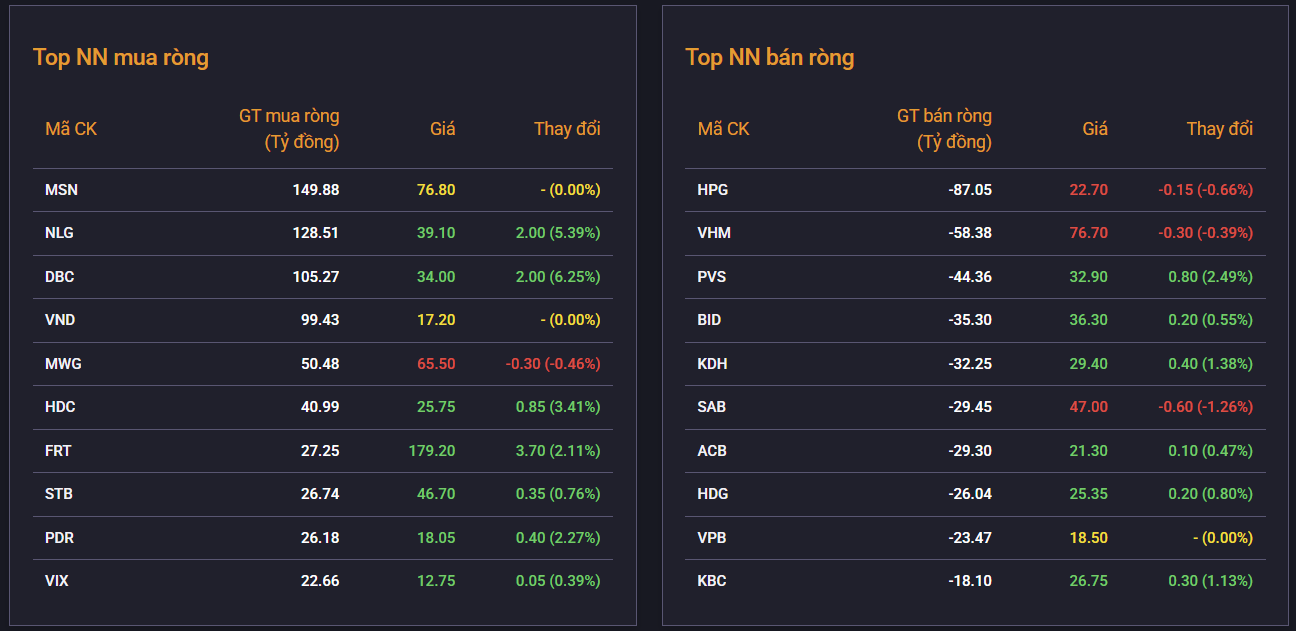This screenshot has height=631, width=1296.
Task: Click VHM price 76.70
Action: tap(1088, 233)
